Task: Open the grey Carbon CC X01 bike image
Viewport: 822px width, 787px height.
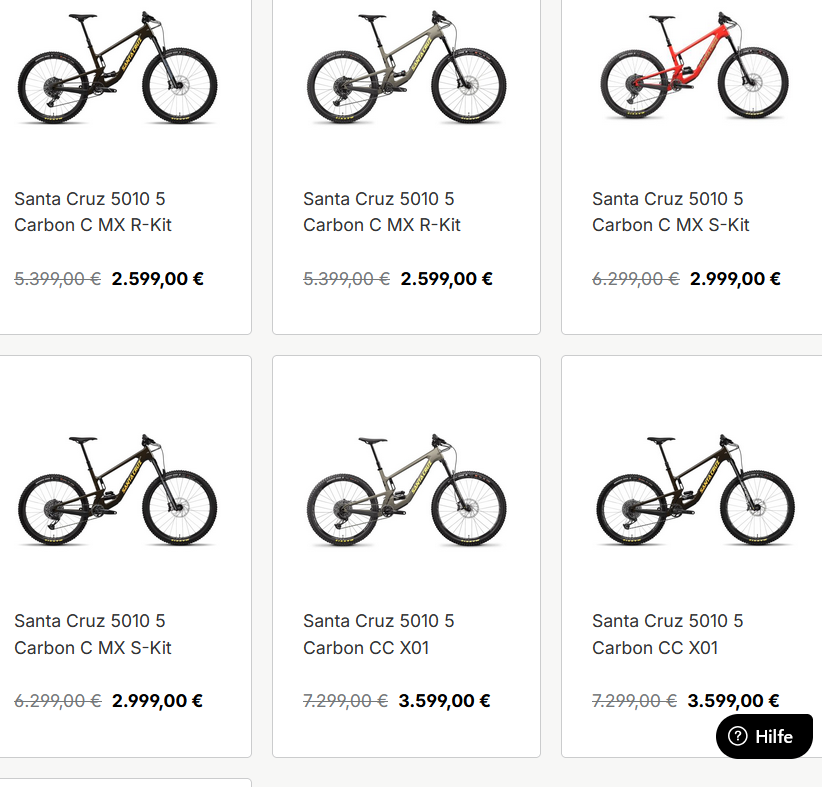Action: pyautogui.click(x=406, y=491)
